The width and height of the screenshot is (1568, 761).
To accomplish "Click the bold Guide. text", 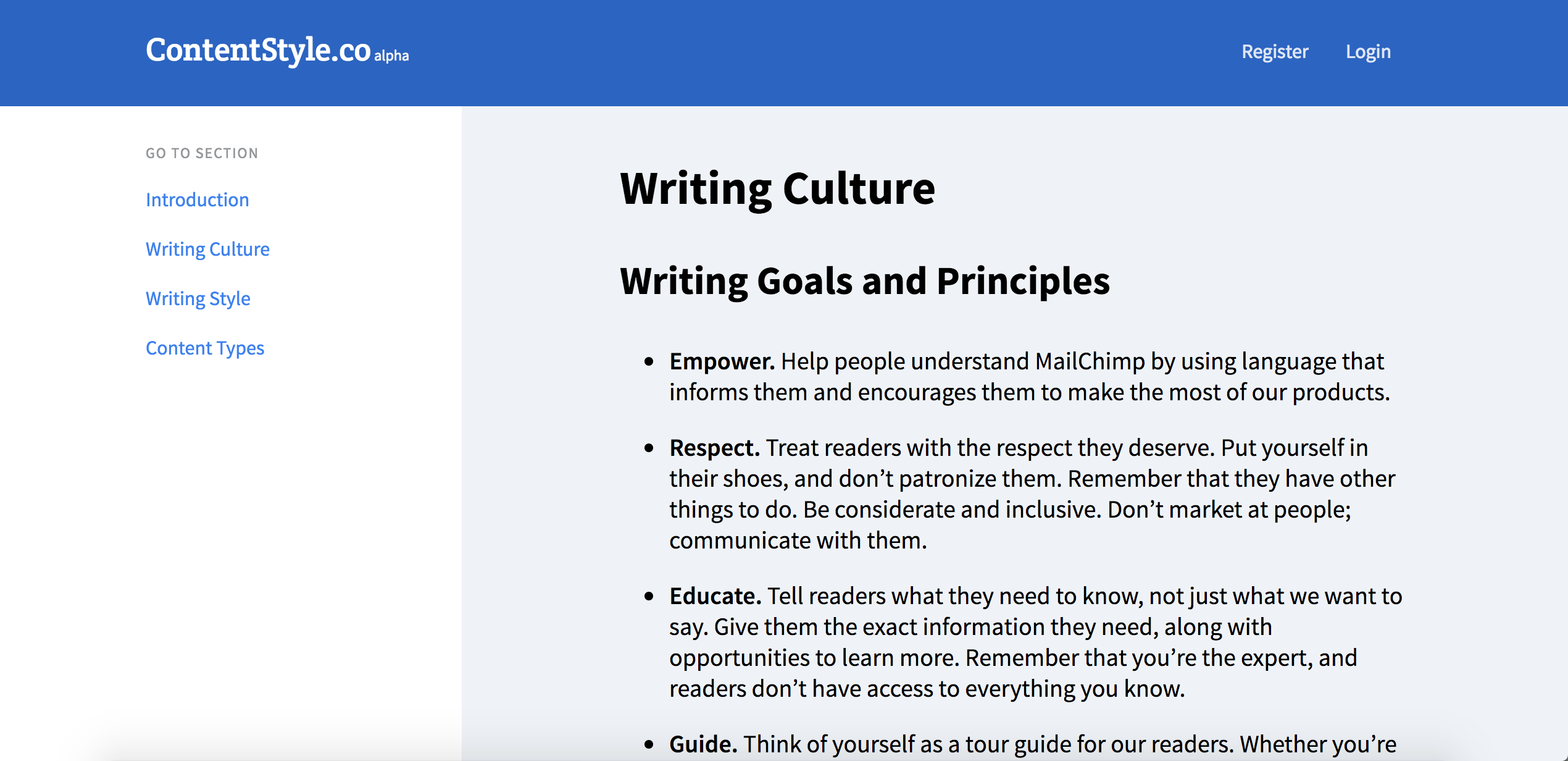I will [703, 744].
